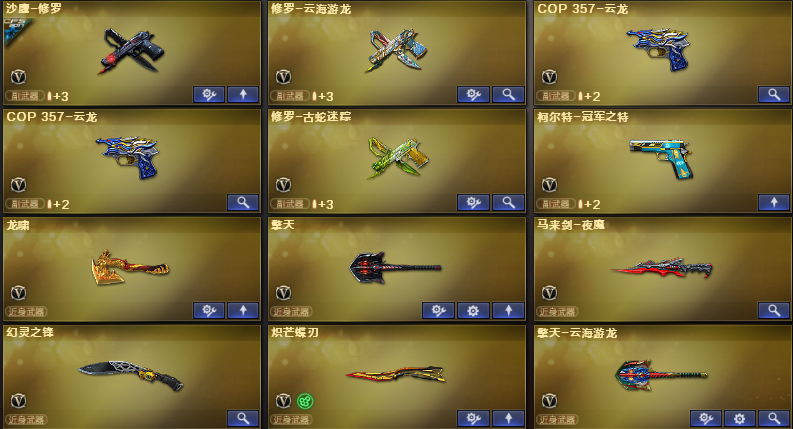The width and height of the screenshot is (793, 429).
Task: Click the green circular badge on 炽芒蝶刃
Action: pos(304,401)
